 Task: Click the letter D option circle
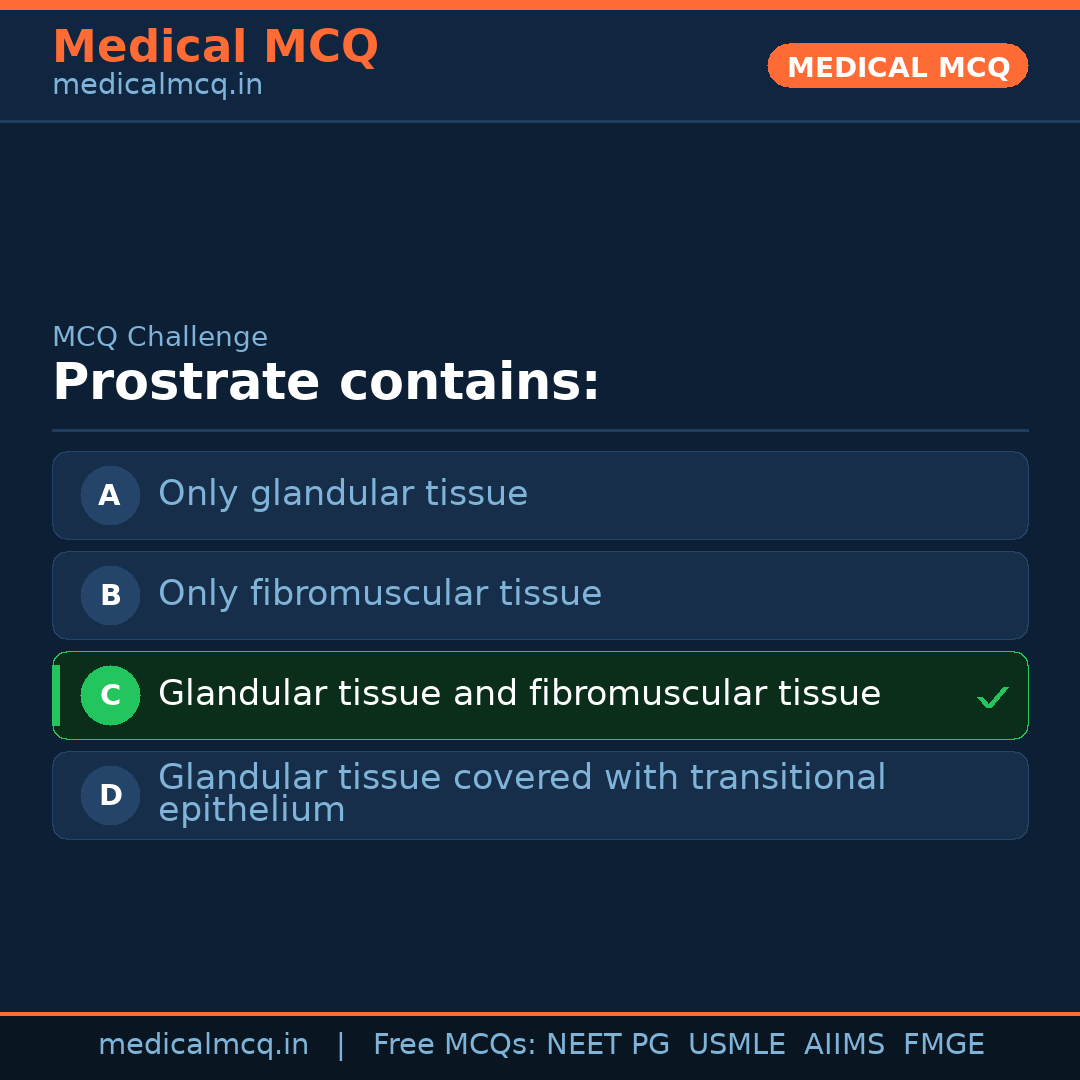(x=110, y=795)
